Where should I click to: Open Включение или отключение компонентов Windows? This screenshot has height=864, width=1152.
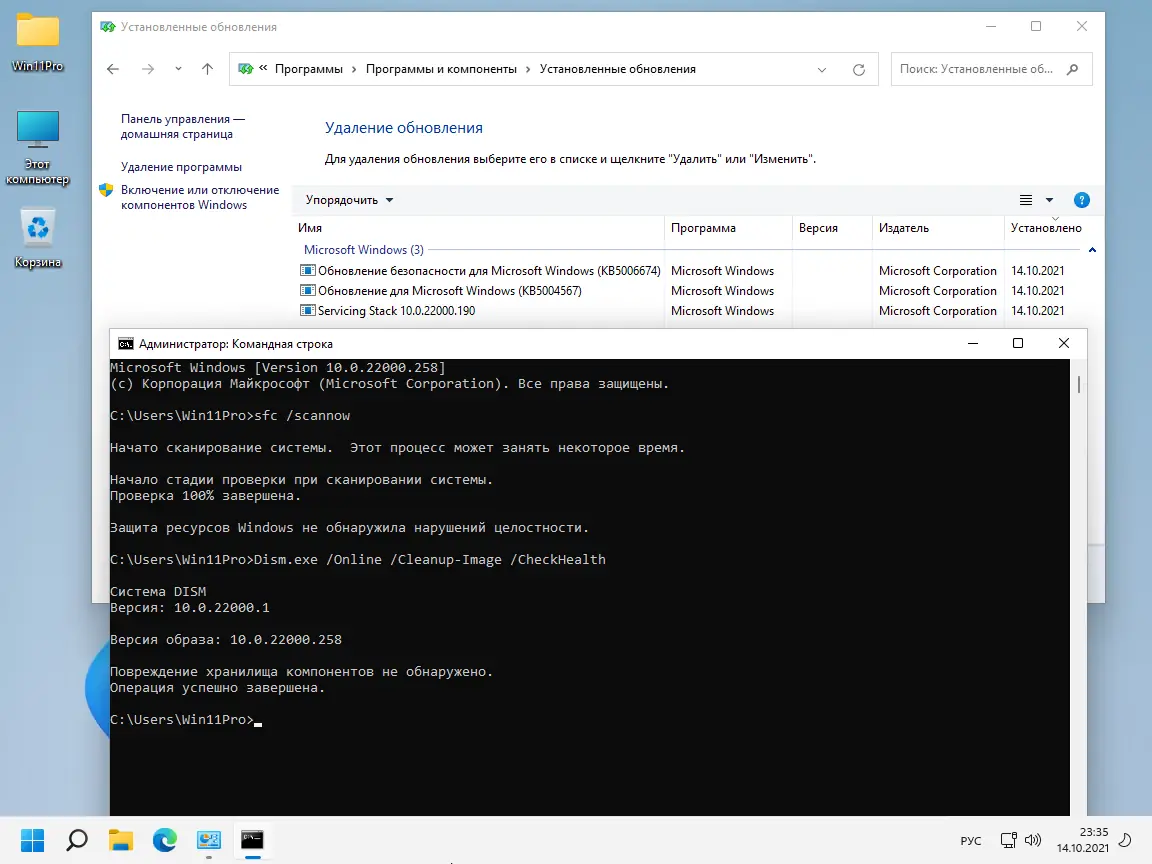click(x=198, y=196)
